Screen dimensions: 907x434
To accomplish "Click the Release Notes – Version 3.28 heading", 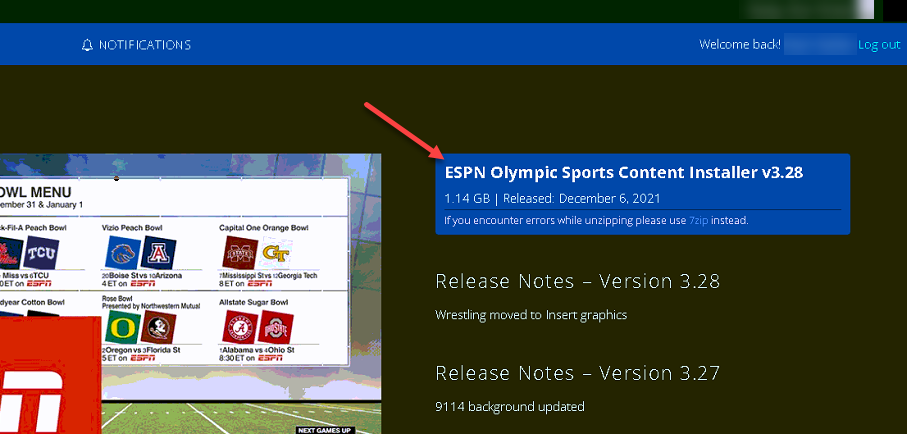I will tap(577, 281).
